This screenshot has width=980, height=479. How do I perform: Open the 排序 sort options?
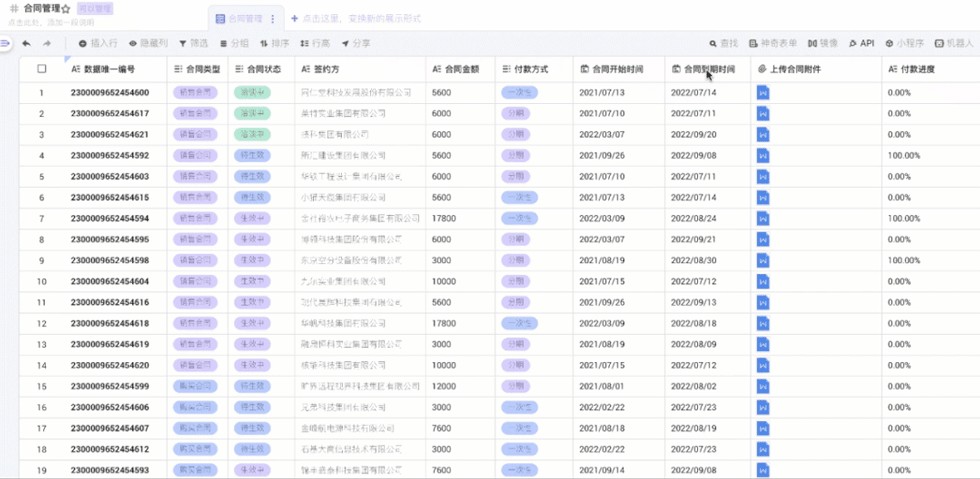275,44
